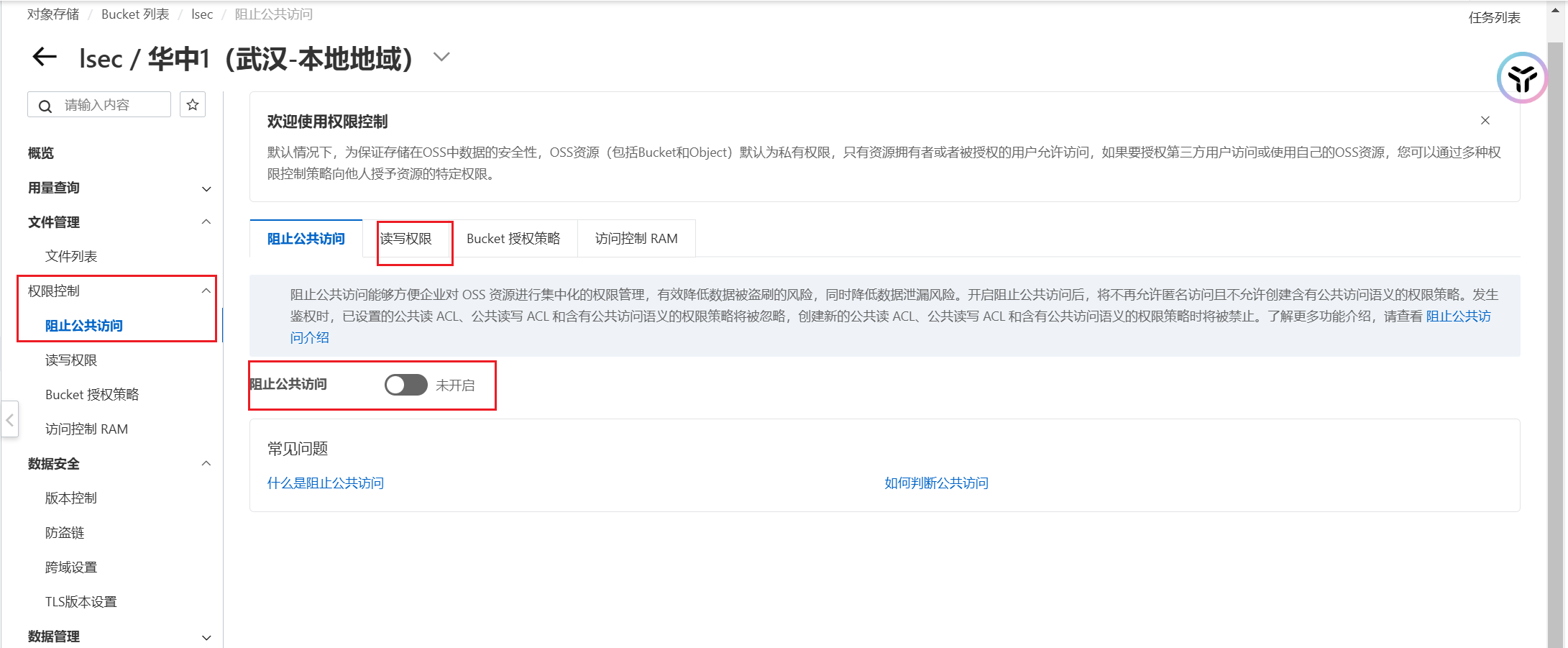Close the 欢迎使用权限控制 welcome banner
The image size is (1568, 648).
(x=1485, y=121)
